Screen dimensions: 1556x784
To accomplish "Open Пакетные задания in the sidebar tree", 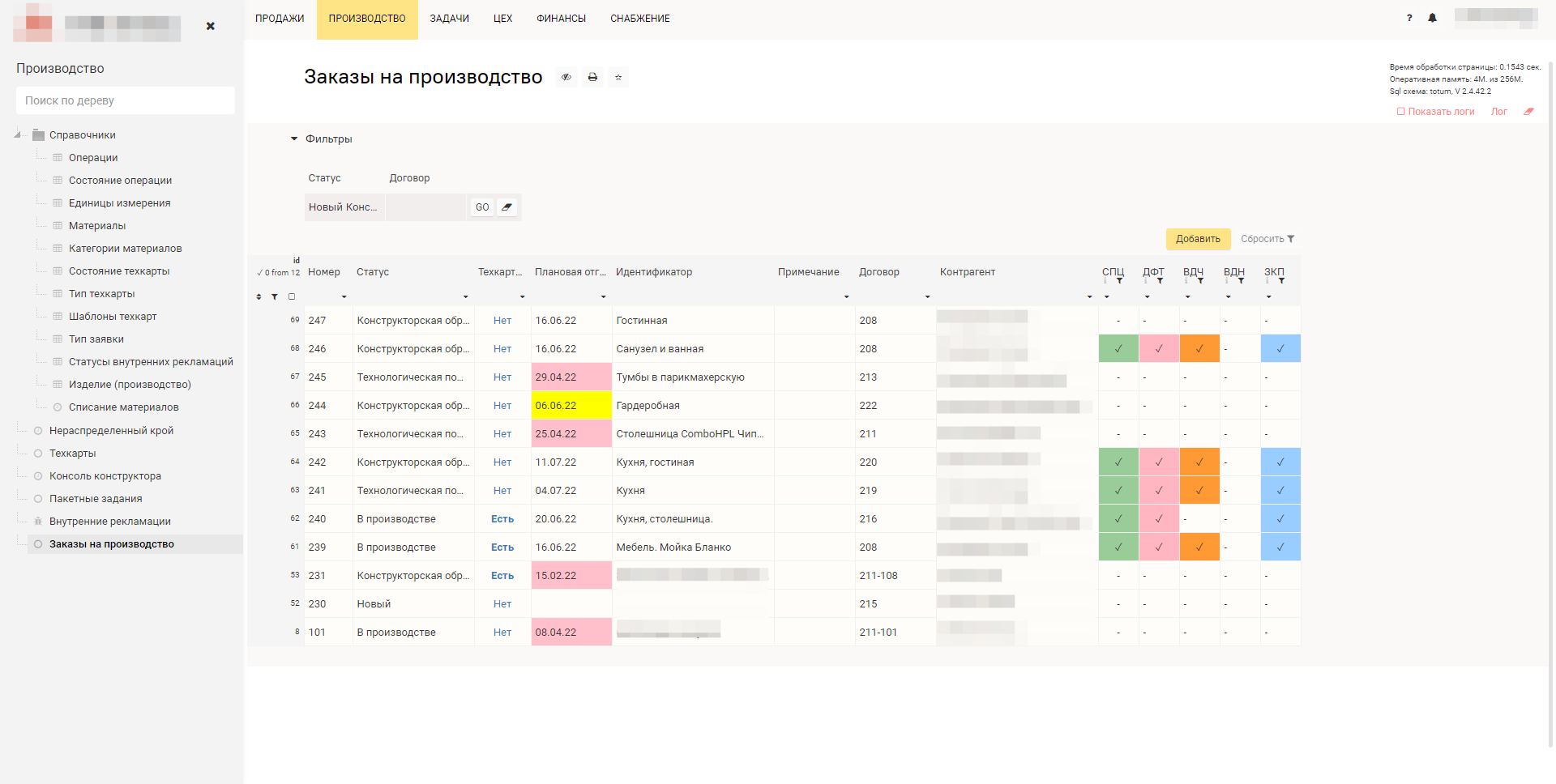I will pyautogui.click(x=96, y=498).
